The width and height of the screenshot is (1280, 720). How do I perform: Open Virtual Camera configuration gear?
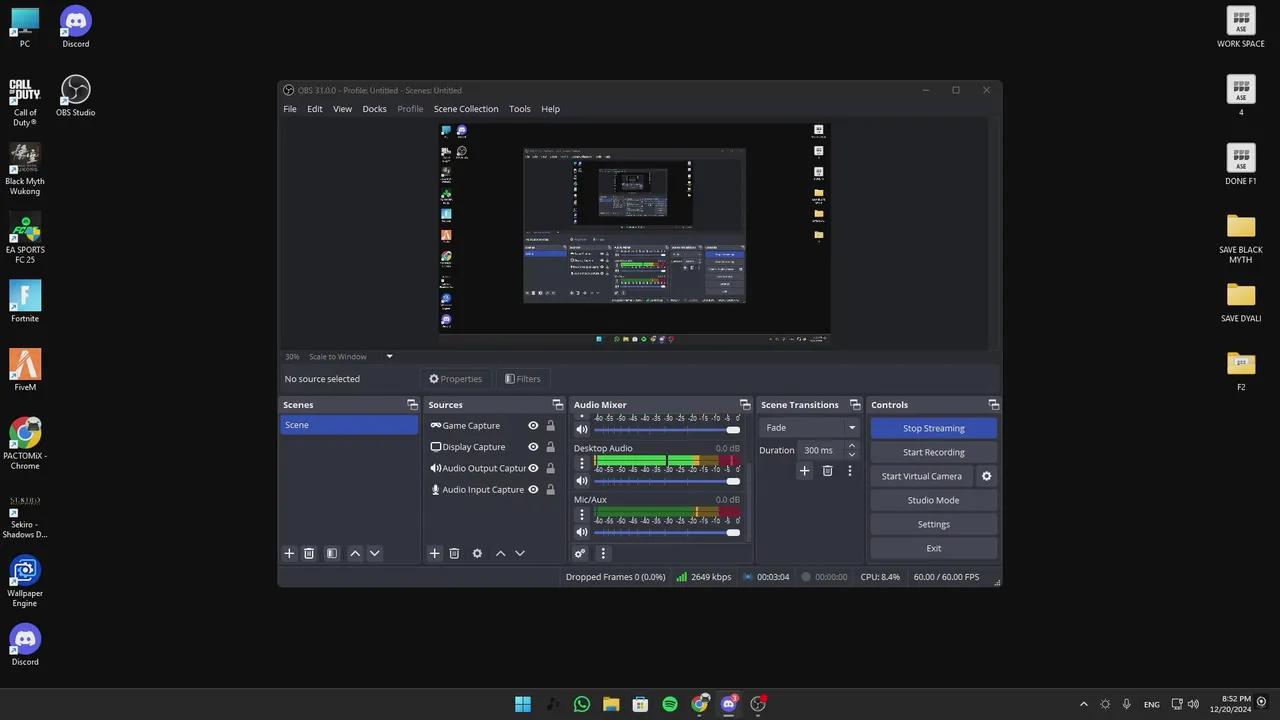[x=986, y=476]
